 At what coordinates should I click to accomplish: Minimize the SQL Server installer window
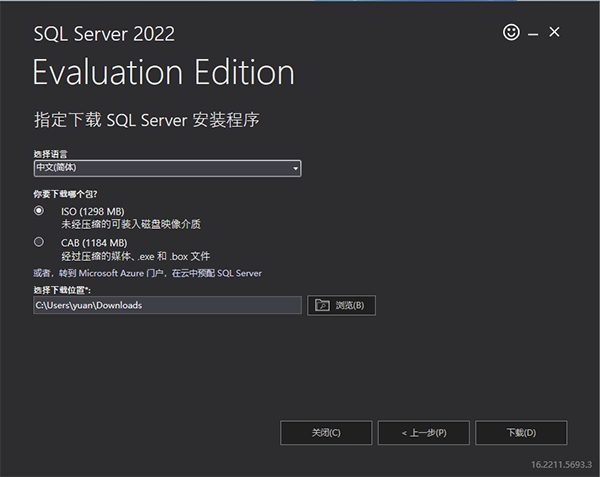tap(533, 34)
